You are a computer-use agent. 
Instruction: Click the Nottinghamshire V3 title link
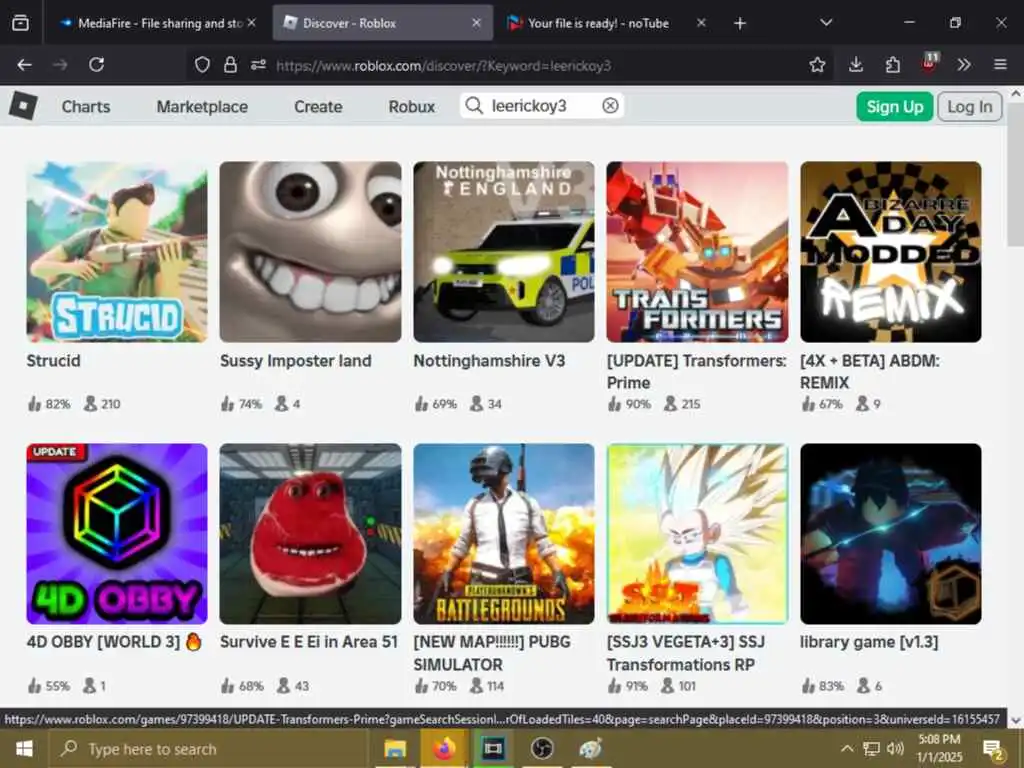point(489,361)
